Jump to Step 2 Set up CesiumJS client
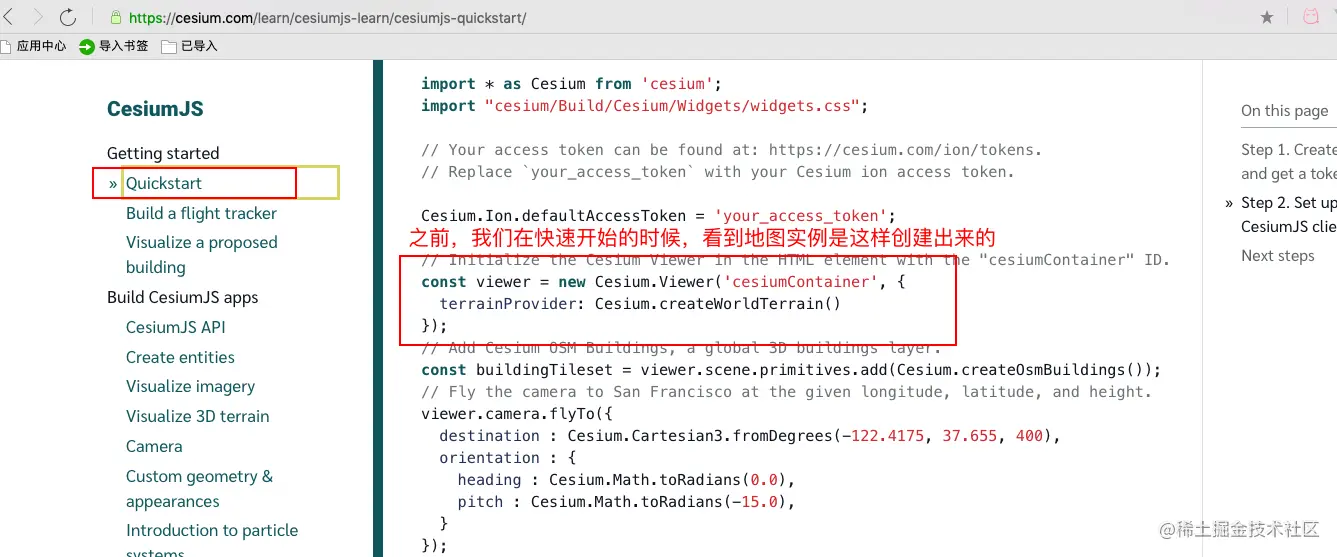This screenshot has height=557, width=1337. 1289,214
